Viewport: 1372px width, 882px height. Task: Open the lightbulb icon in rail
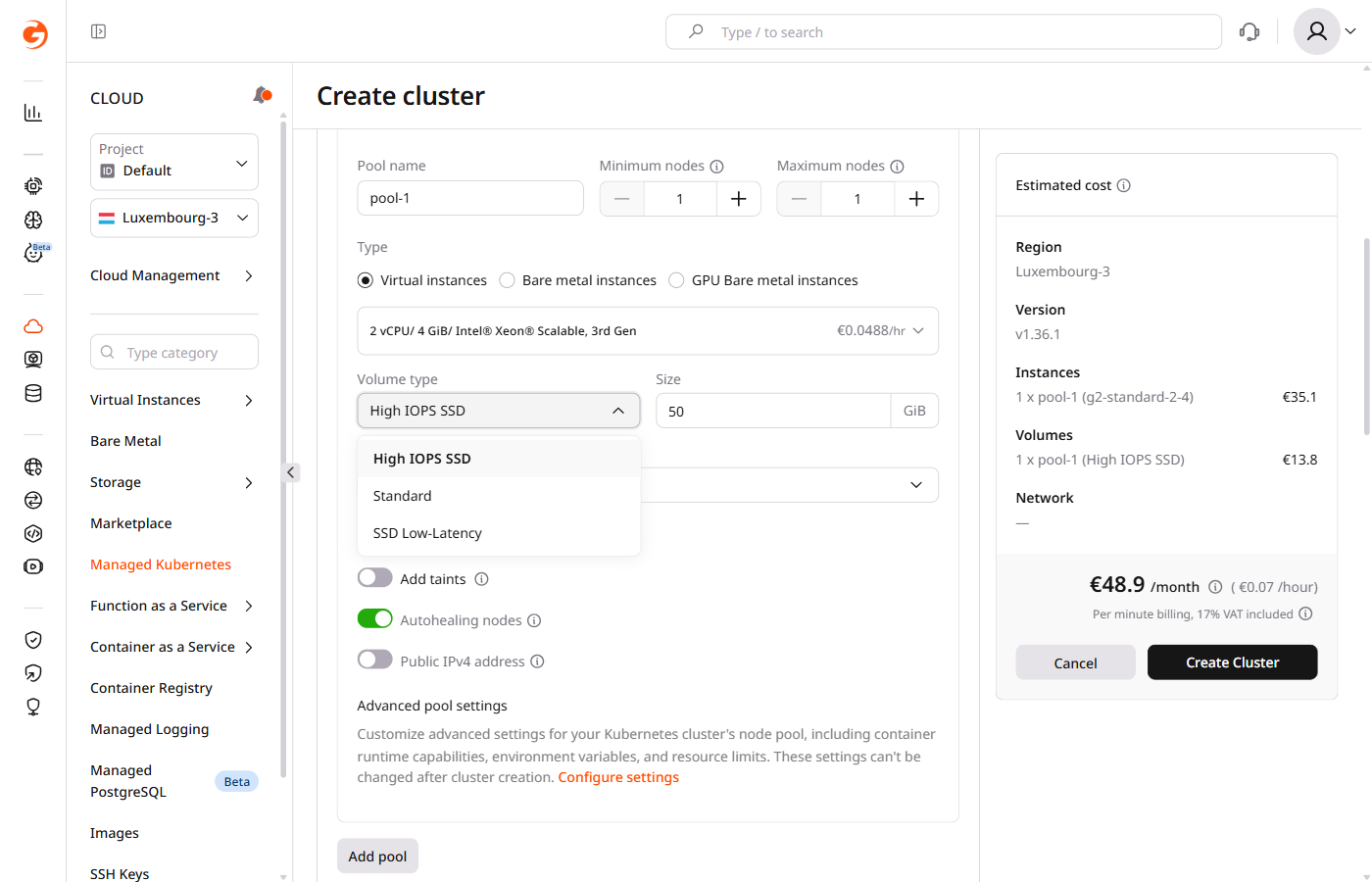point(33,707)
